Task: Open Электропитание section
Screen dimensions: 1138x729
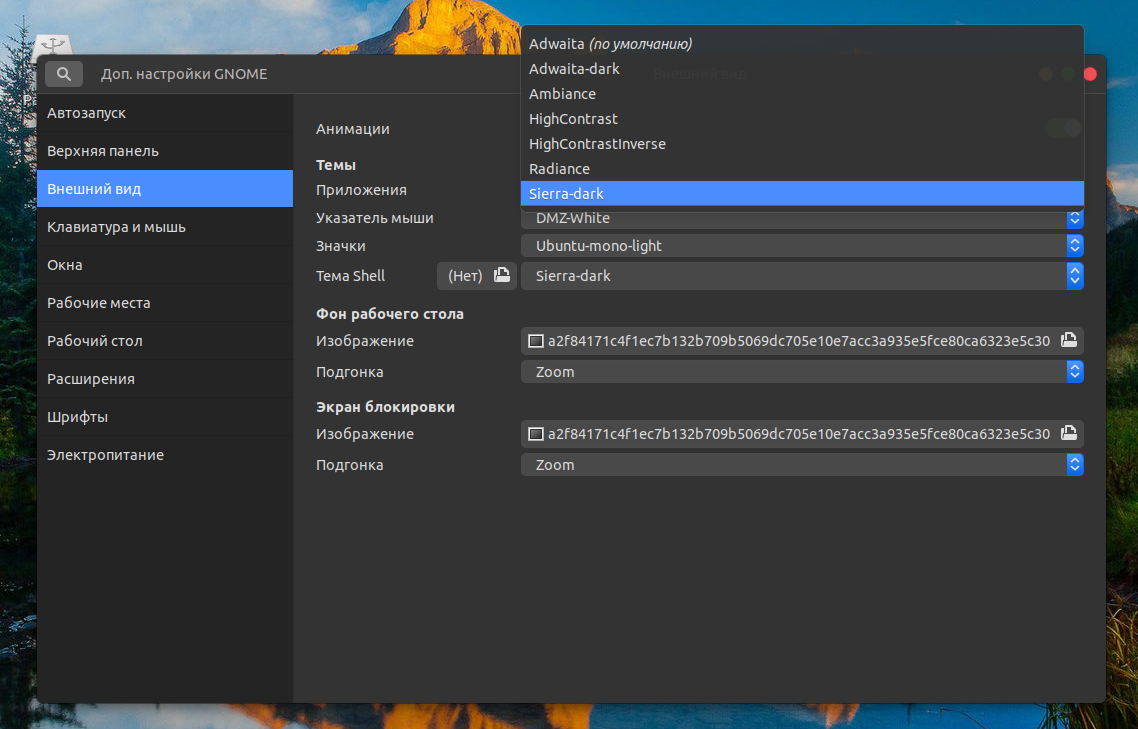Action: pyautogui.click(x=165, y=455)
